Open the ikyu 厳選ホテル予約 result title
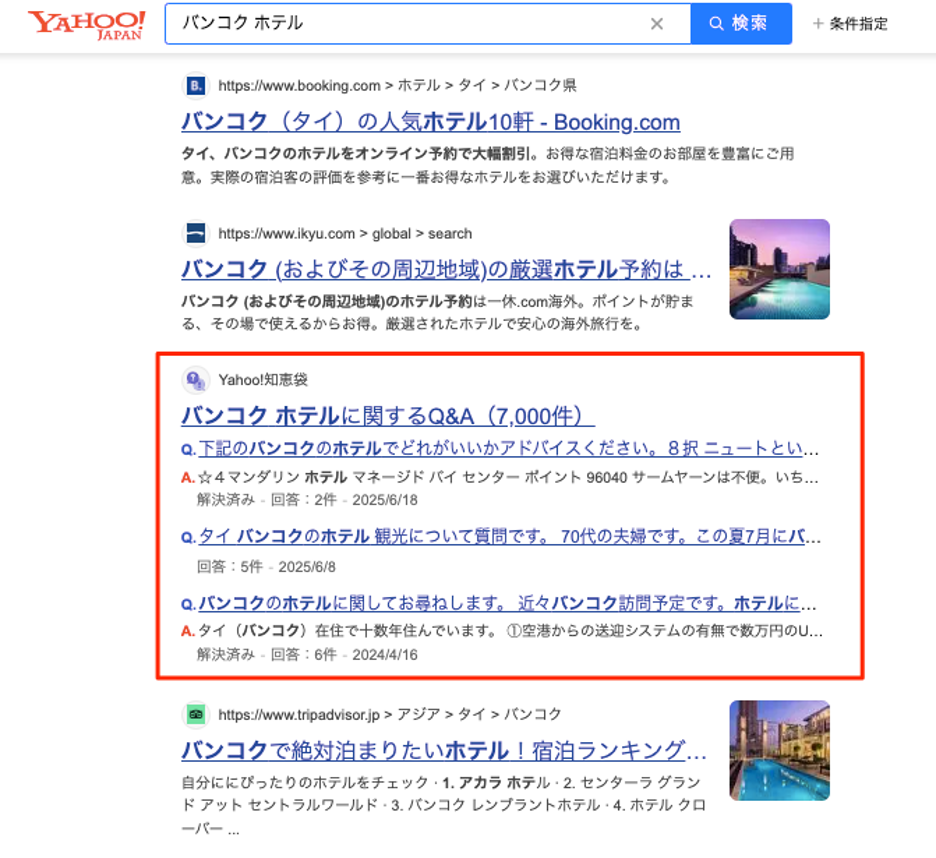Viewport: 936px width, 858px height. (447, 269)
